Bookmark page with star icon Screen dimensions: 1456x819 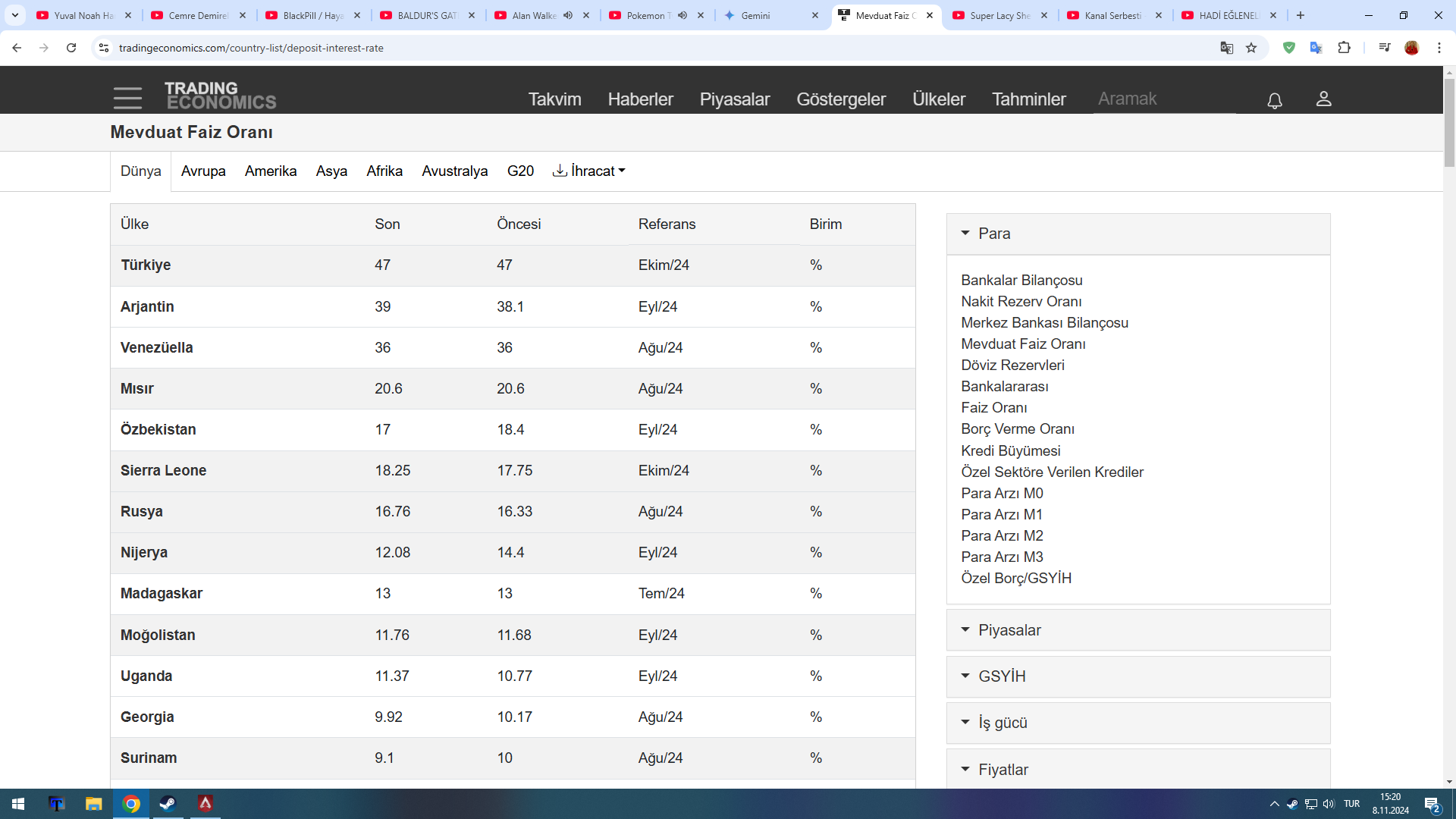[1251, 48]
